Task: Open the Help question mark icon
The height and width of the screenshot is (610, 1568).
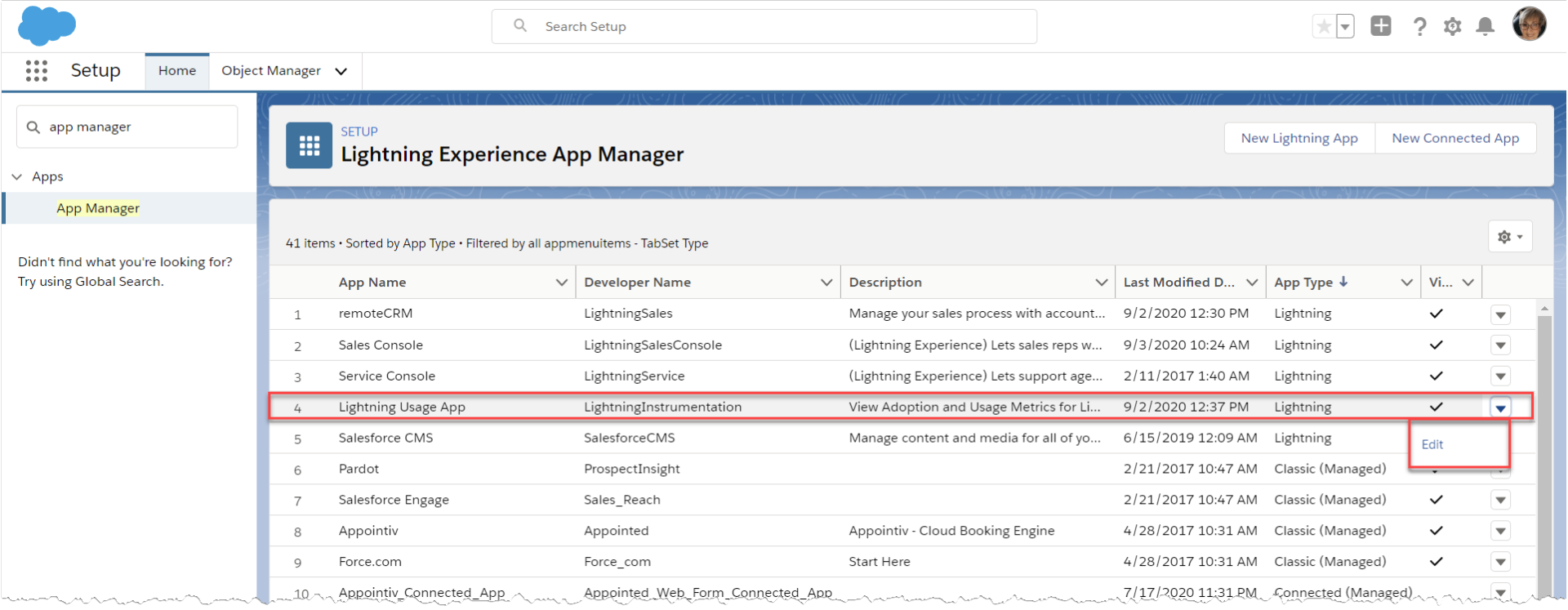Action: 1419,27
